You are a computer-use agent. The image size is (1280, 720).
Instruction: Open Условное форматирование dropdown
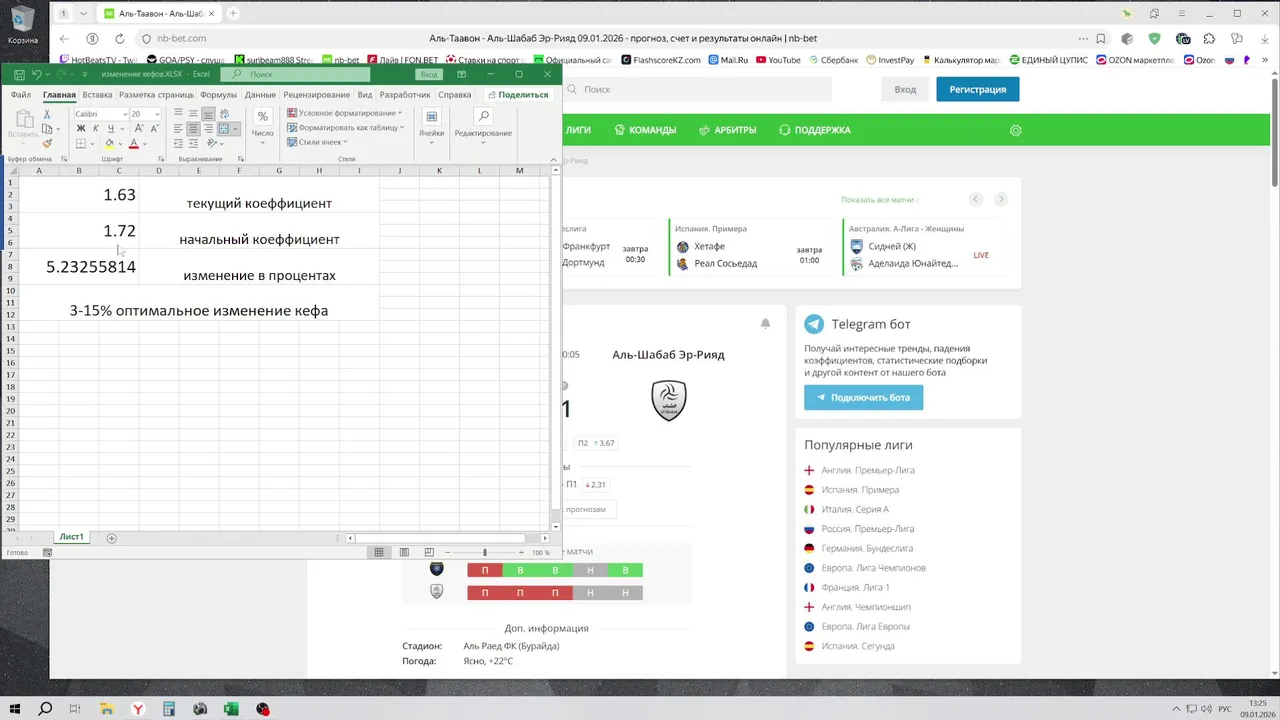pos(344,113)
